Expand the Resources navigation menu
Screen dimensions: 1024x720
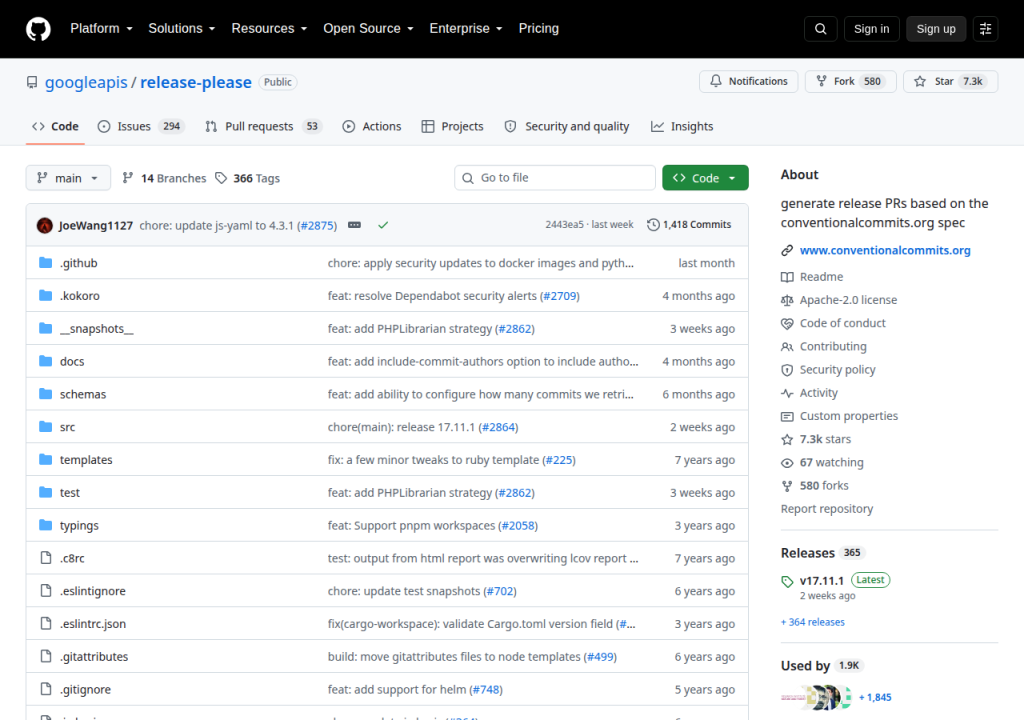[x=269, y=29]
